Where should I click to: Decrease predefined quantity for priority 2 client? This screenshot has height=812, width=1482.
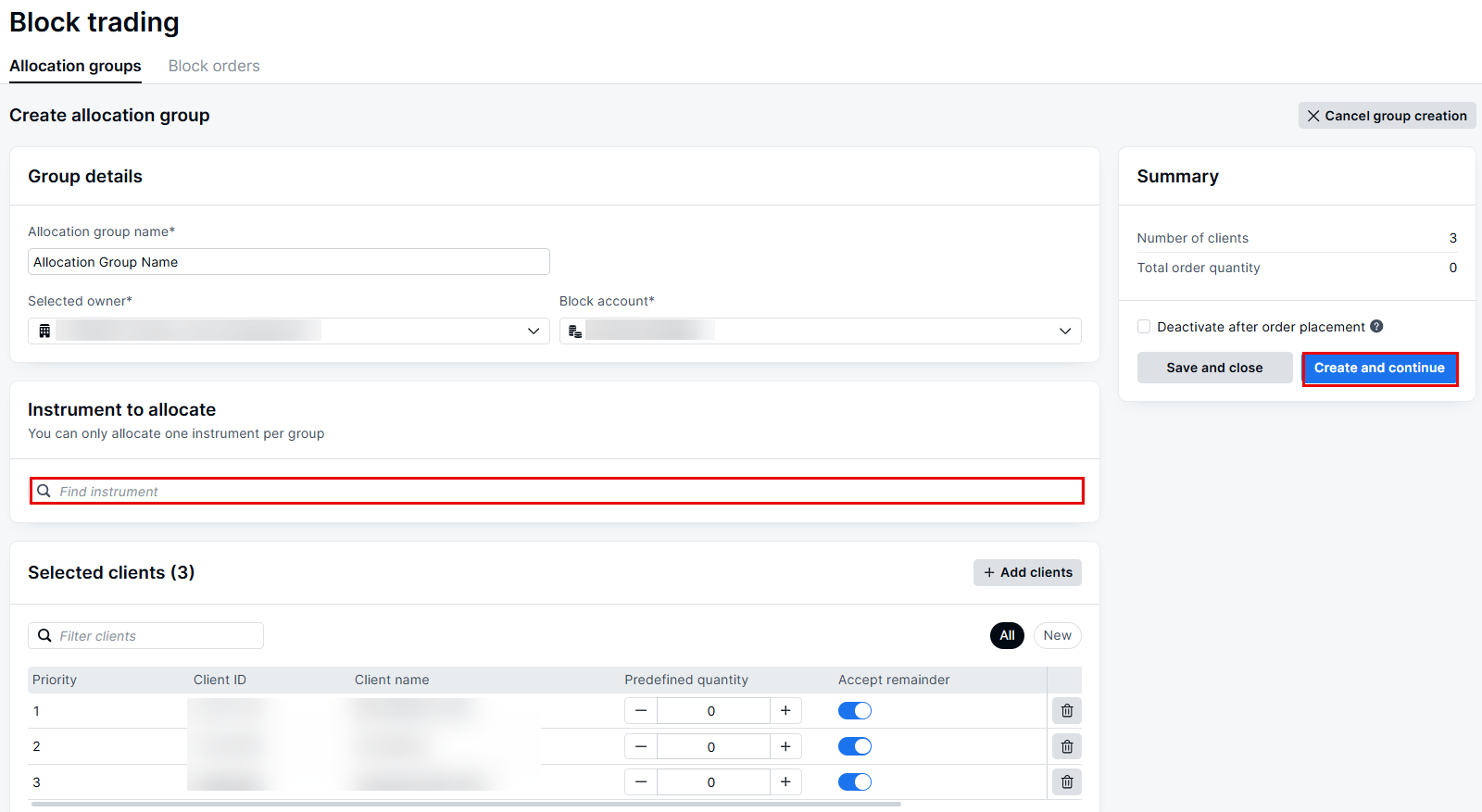(x=641, y=746)
